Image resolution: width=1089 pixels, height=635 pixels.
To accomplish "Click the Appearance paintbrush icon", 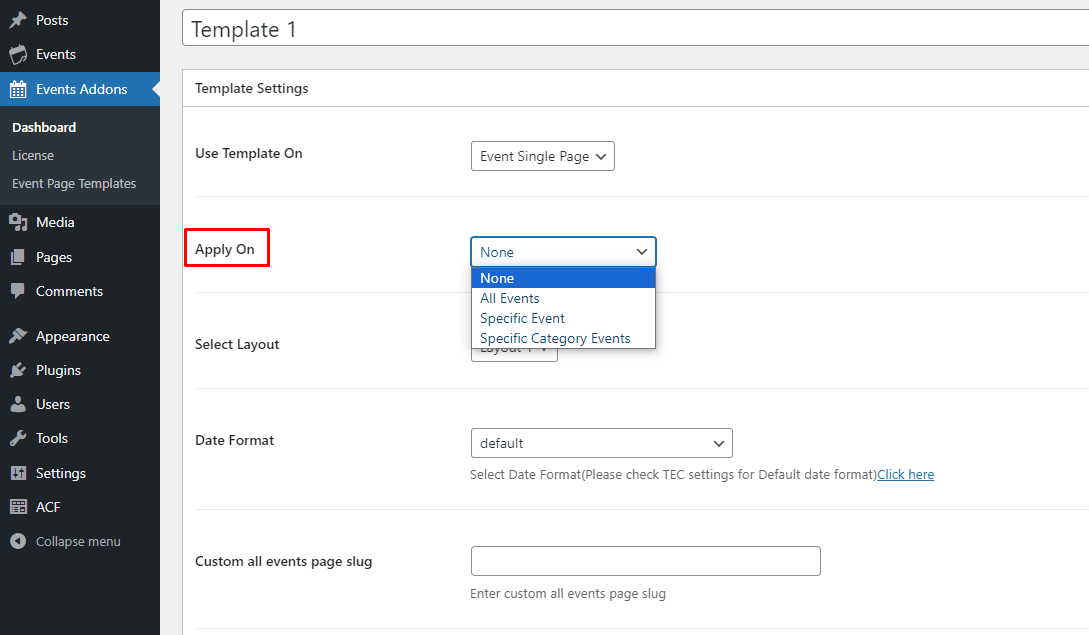I will coord(18,336).
